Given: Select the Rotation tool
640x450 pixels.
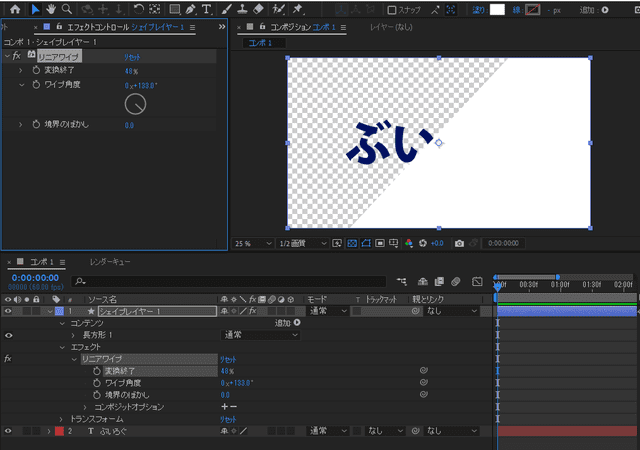Looking at the screenshot, I should coord(139,9).
